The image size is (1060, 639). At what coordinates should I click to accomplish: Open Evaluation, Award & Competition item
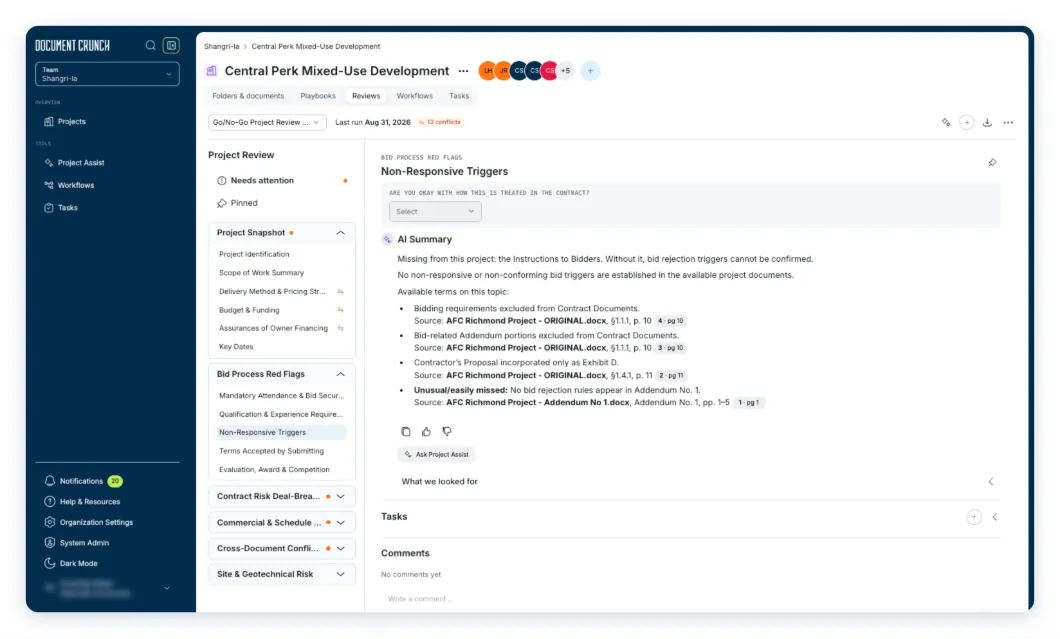274,470
